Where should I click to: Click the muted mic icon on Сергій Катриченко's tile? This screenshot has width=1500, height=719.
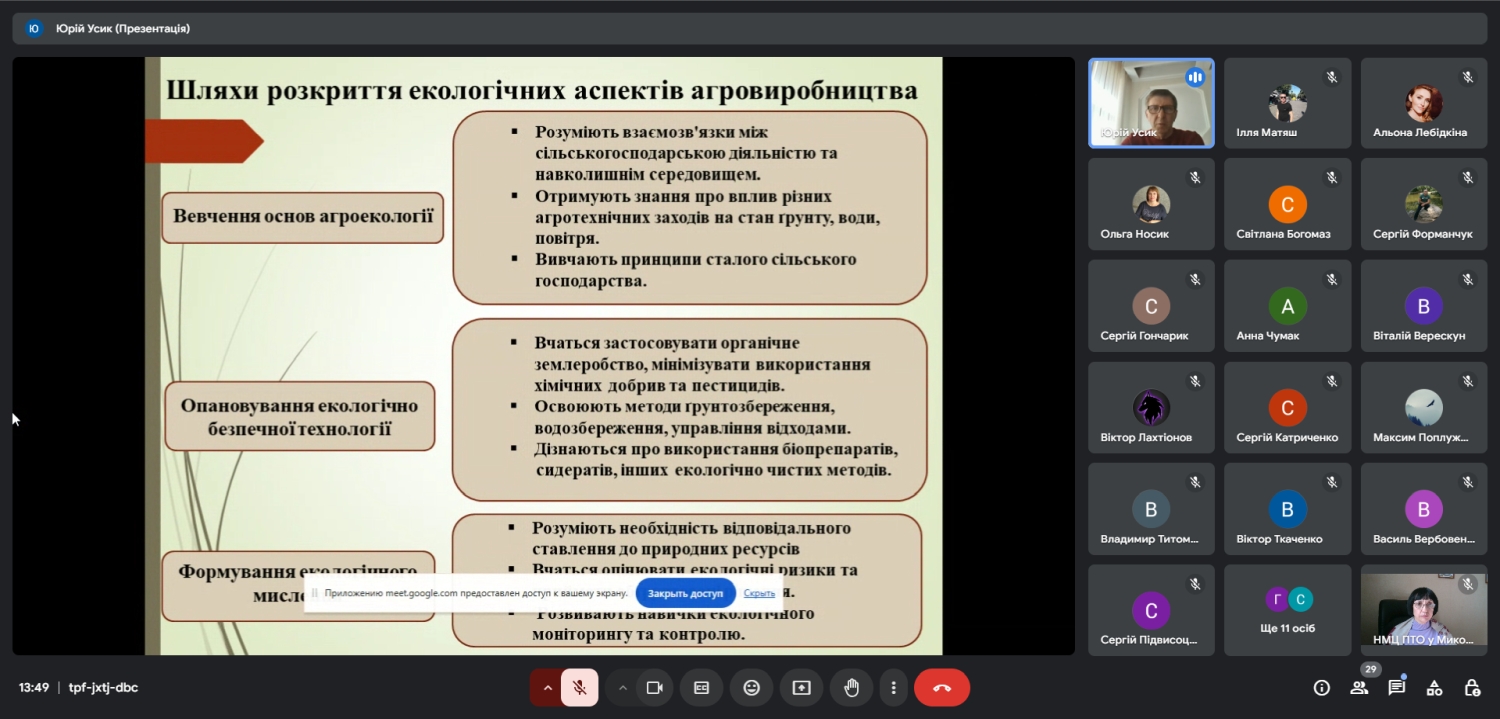[1331, 381]
